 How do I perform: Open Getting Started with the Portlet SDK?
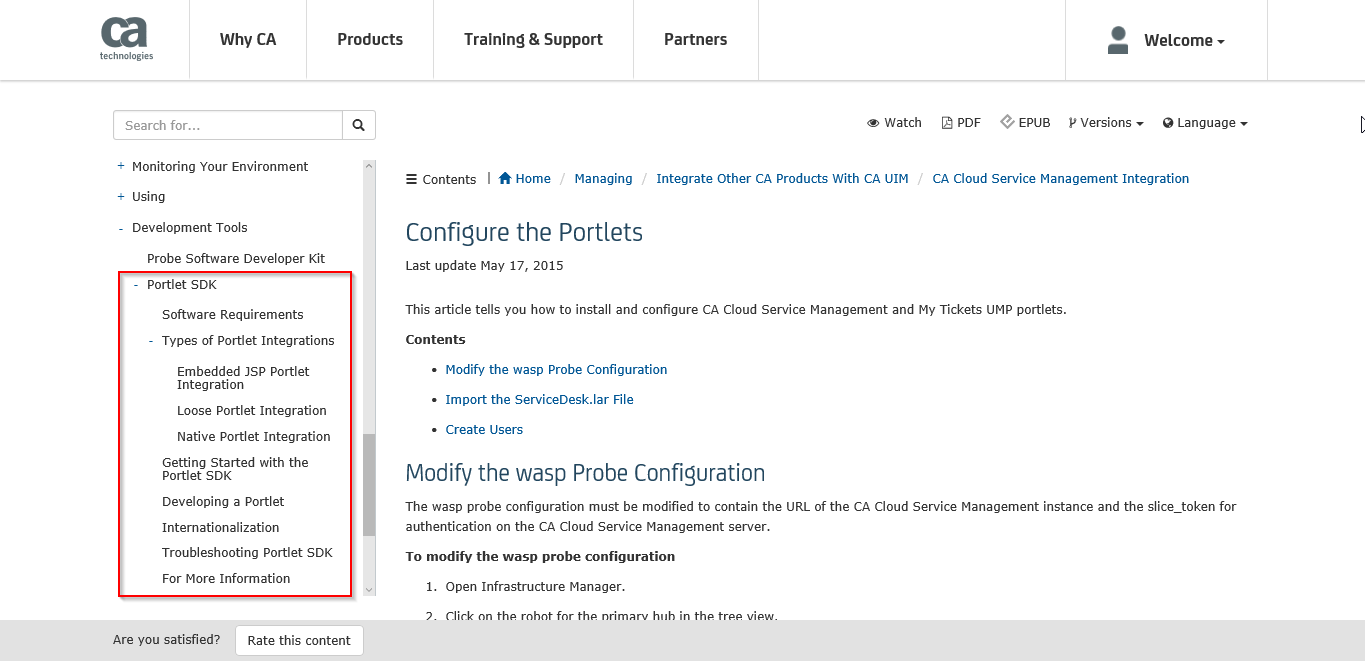click(x=235, y=469)
